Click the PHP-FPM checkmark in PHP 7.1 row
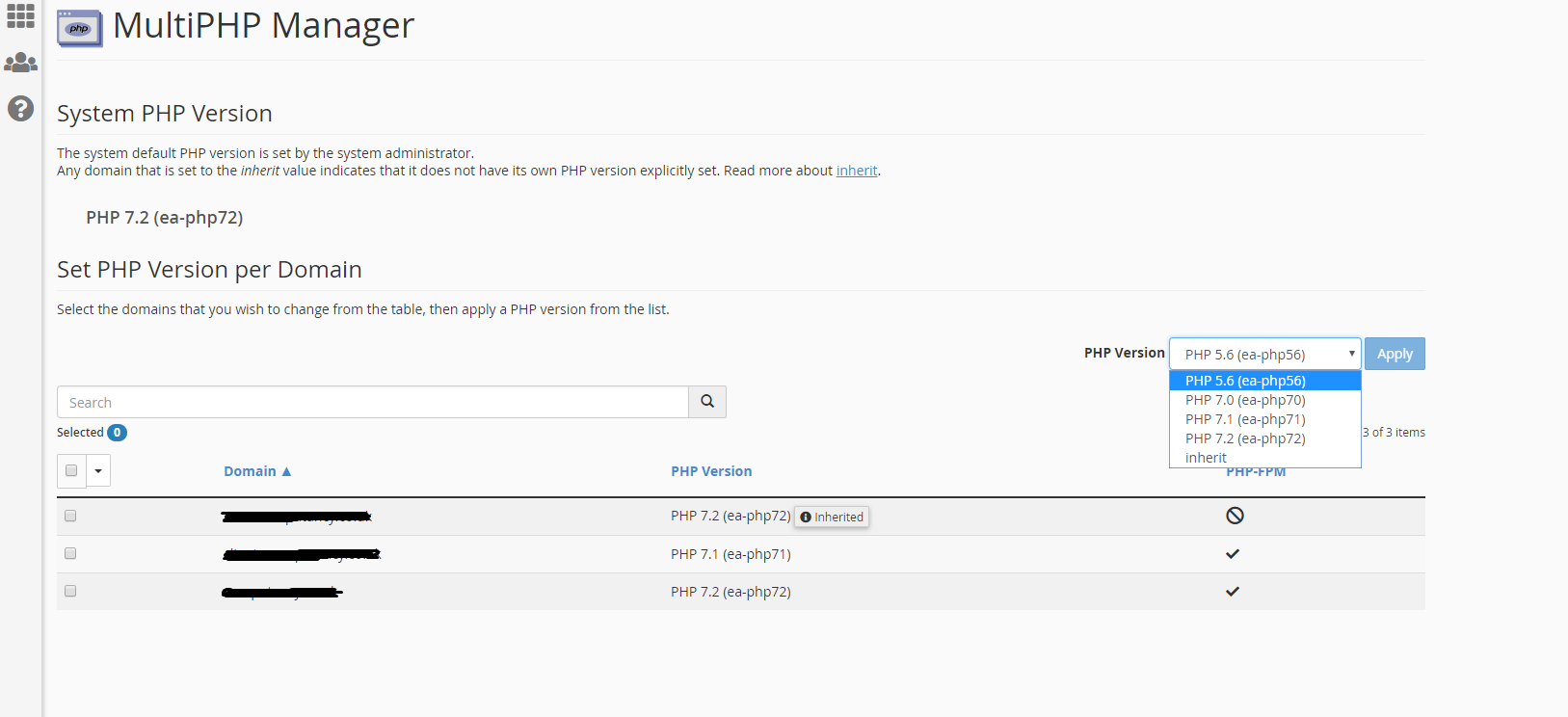 (1233, 553)
